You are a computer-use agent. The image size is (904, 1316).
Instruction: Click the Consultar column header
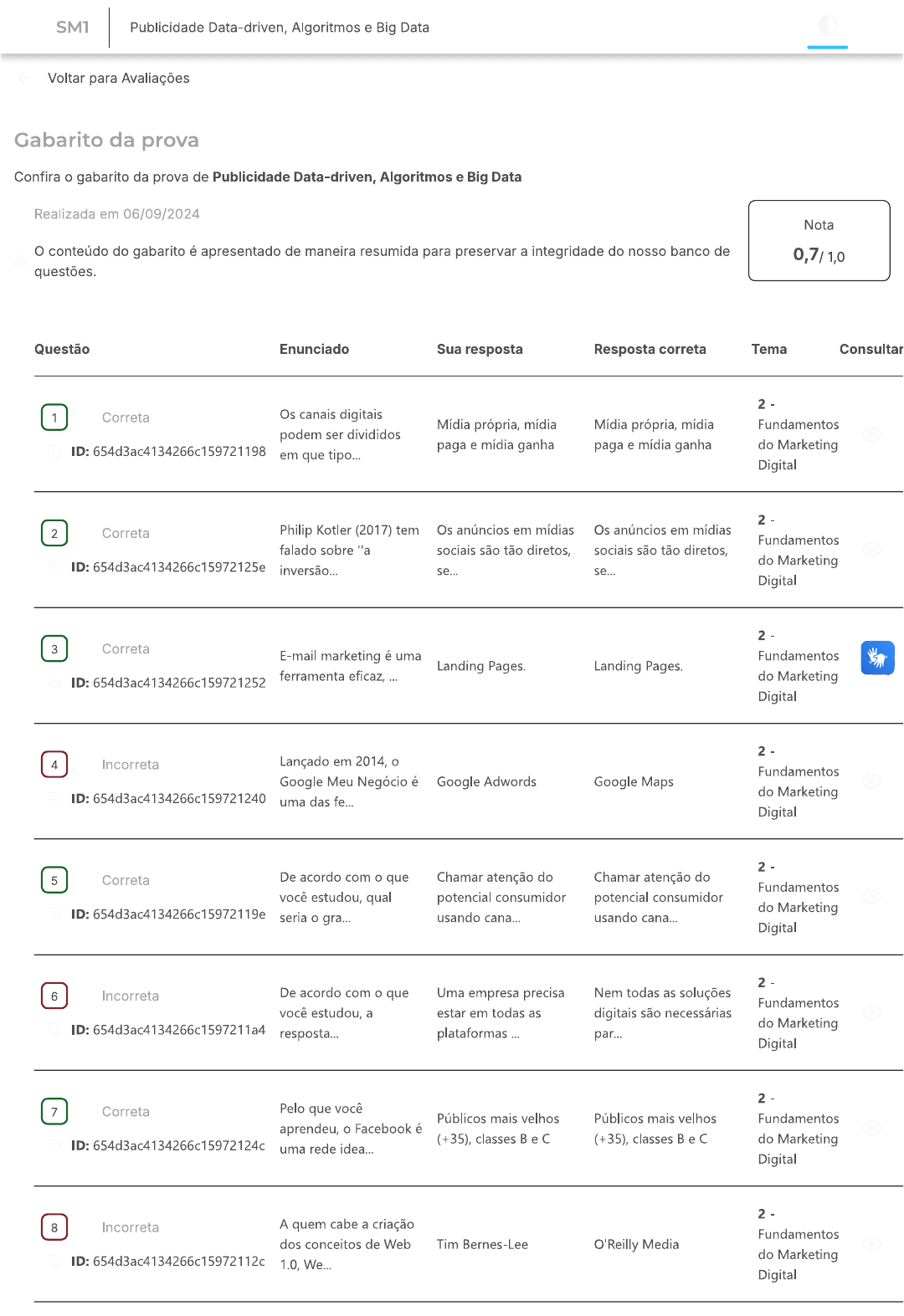(871, 350)
